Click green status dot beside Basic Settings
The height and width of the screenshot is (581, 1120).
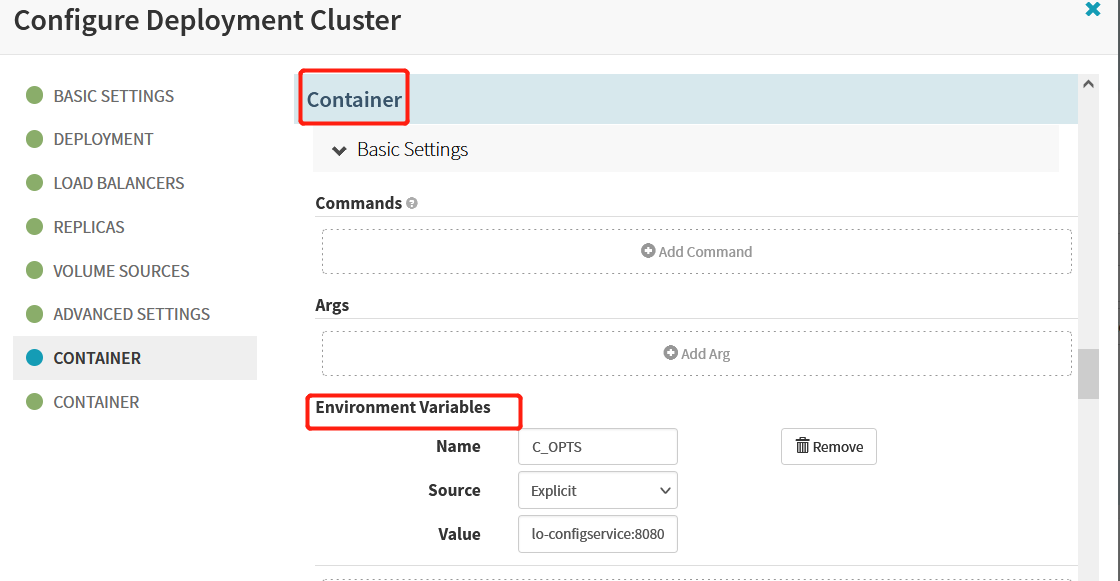34,95
